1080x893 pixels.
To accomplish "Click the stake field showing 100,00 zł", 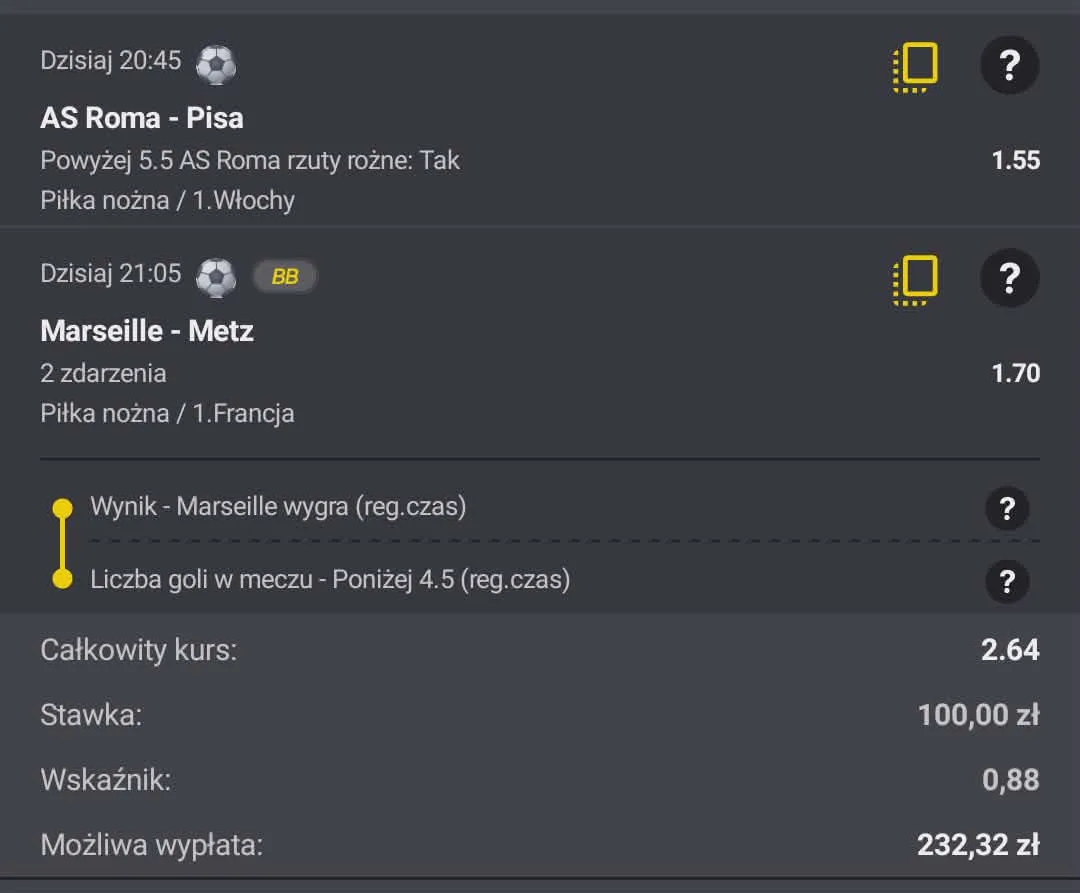I will (975, 715).
